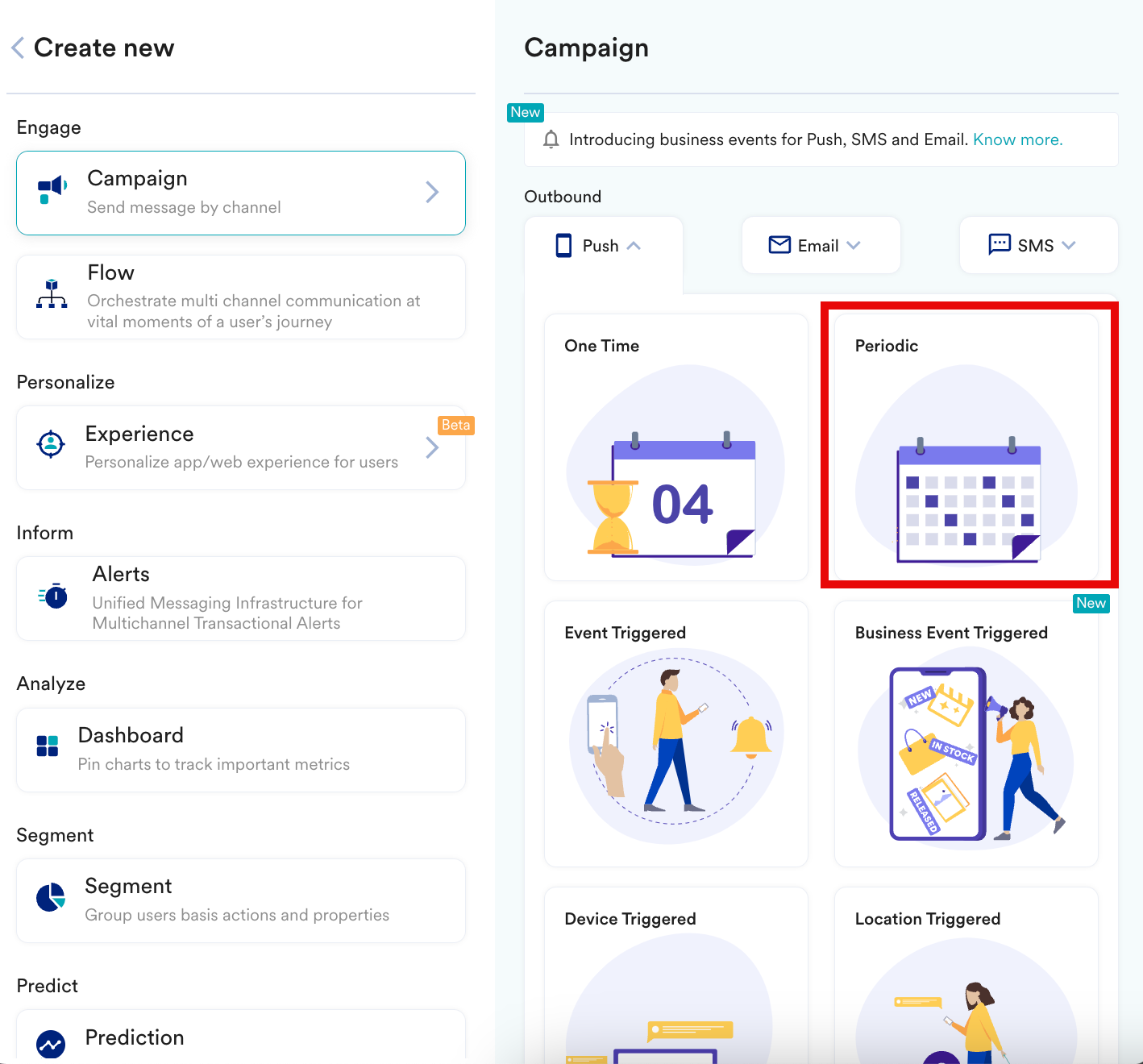Go back using Create new arrow

18,48
